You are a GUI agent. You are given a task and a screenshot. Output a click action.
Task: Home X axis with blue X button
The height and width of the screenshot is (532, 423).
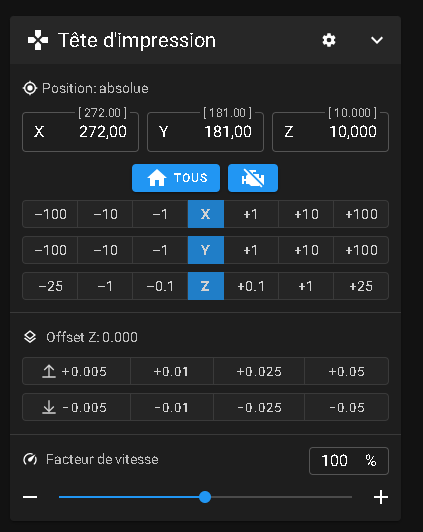[x=206, y=214]
